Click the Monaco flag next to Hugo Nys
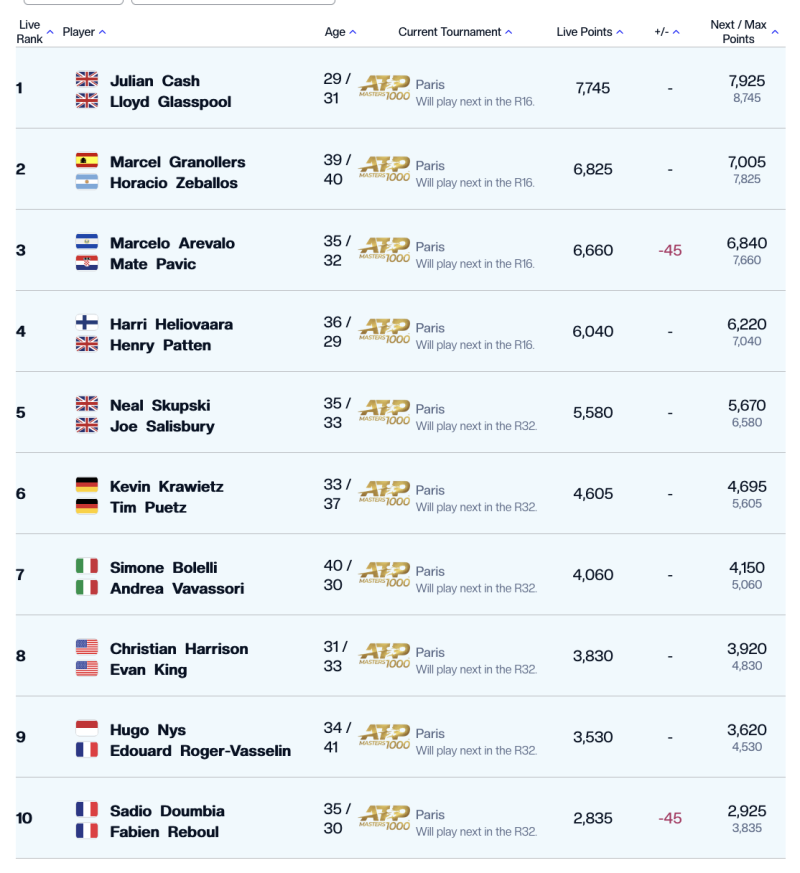Screen dimensions: 800x873 (87, 729)
